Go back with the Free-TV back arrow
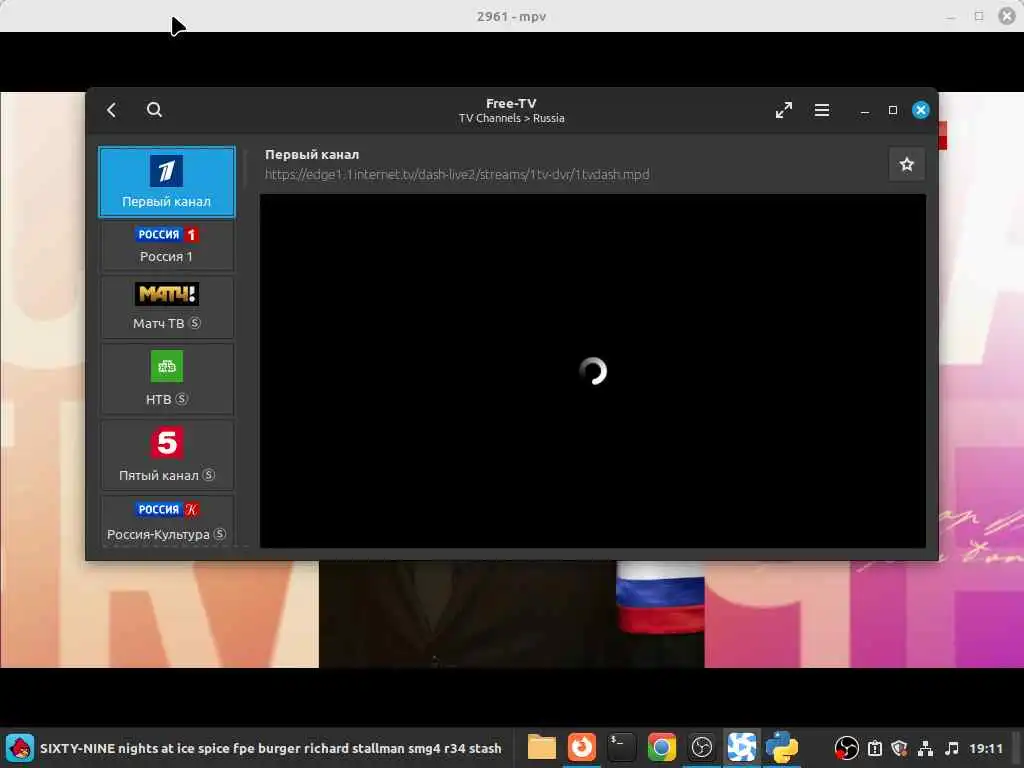This screenshot has width=1024, height=768. pos(112,110)
